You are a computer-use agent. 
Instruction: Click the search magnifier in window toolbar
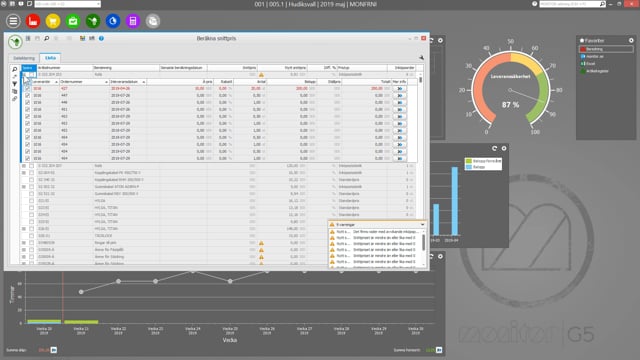(x=47, y=38)
